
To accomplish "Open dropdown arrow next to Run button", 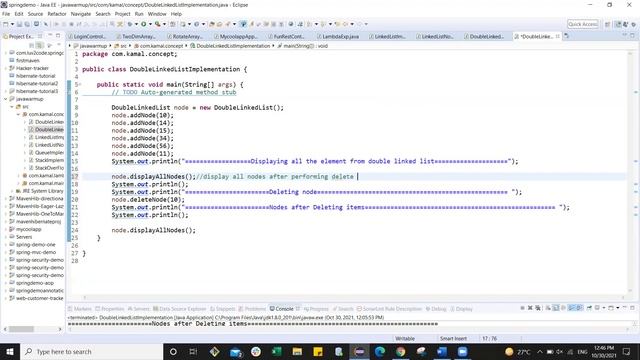I will pos(150,24).
